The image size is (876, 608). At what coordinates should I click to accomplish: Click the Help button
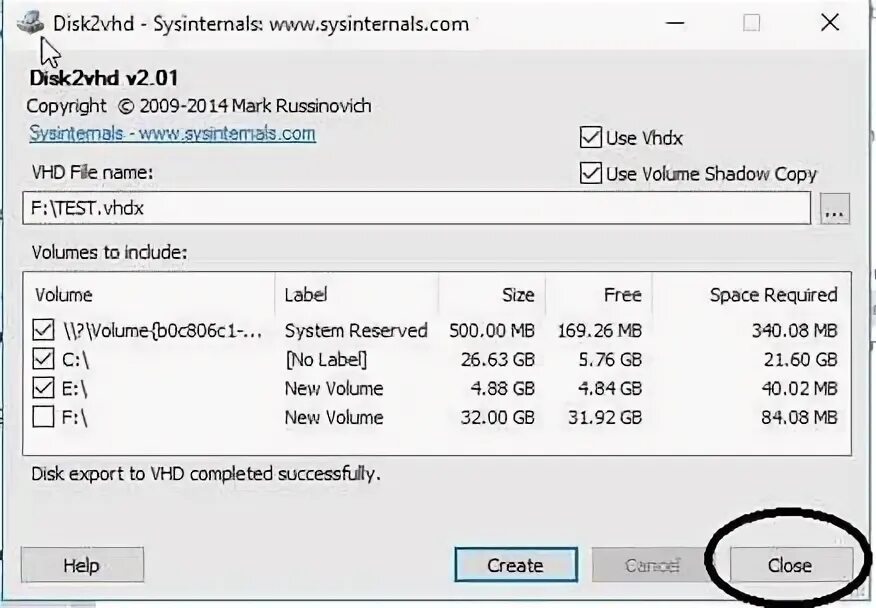click(82, 565)
